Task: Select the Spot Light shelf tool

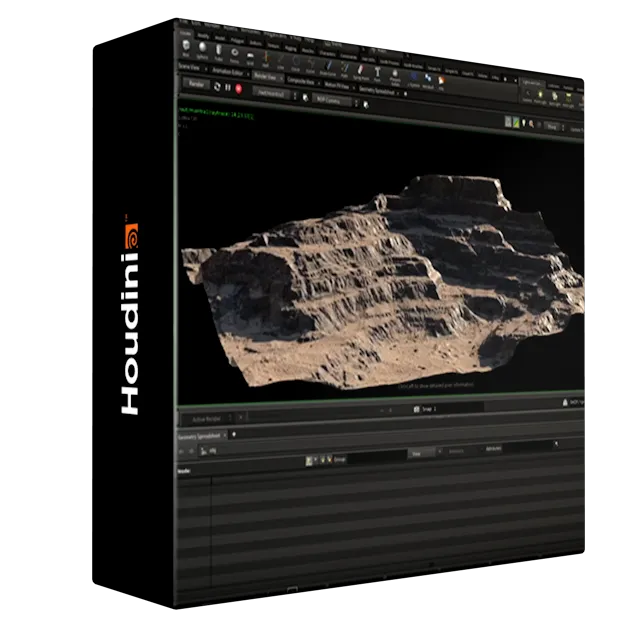Action: pos(554,99)
